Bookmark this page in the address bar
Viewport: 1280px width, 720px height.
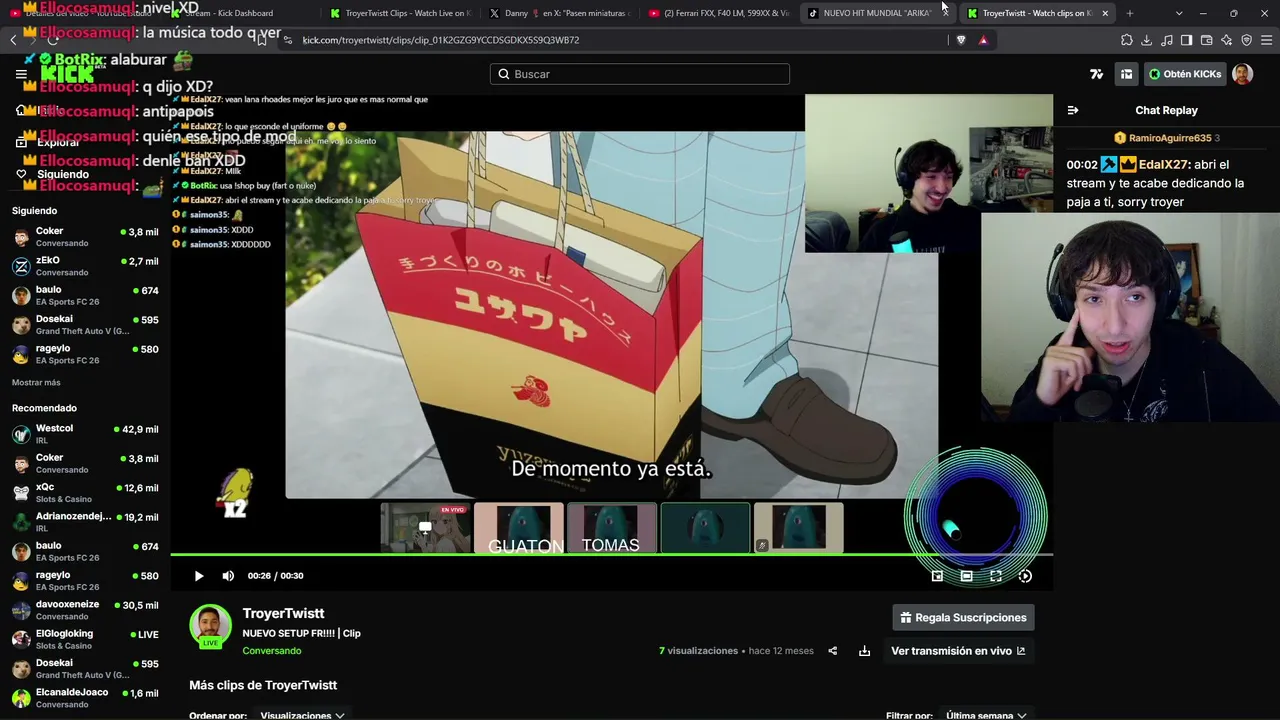pos(261,40)
